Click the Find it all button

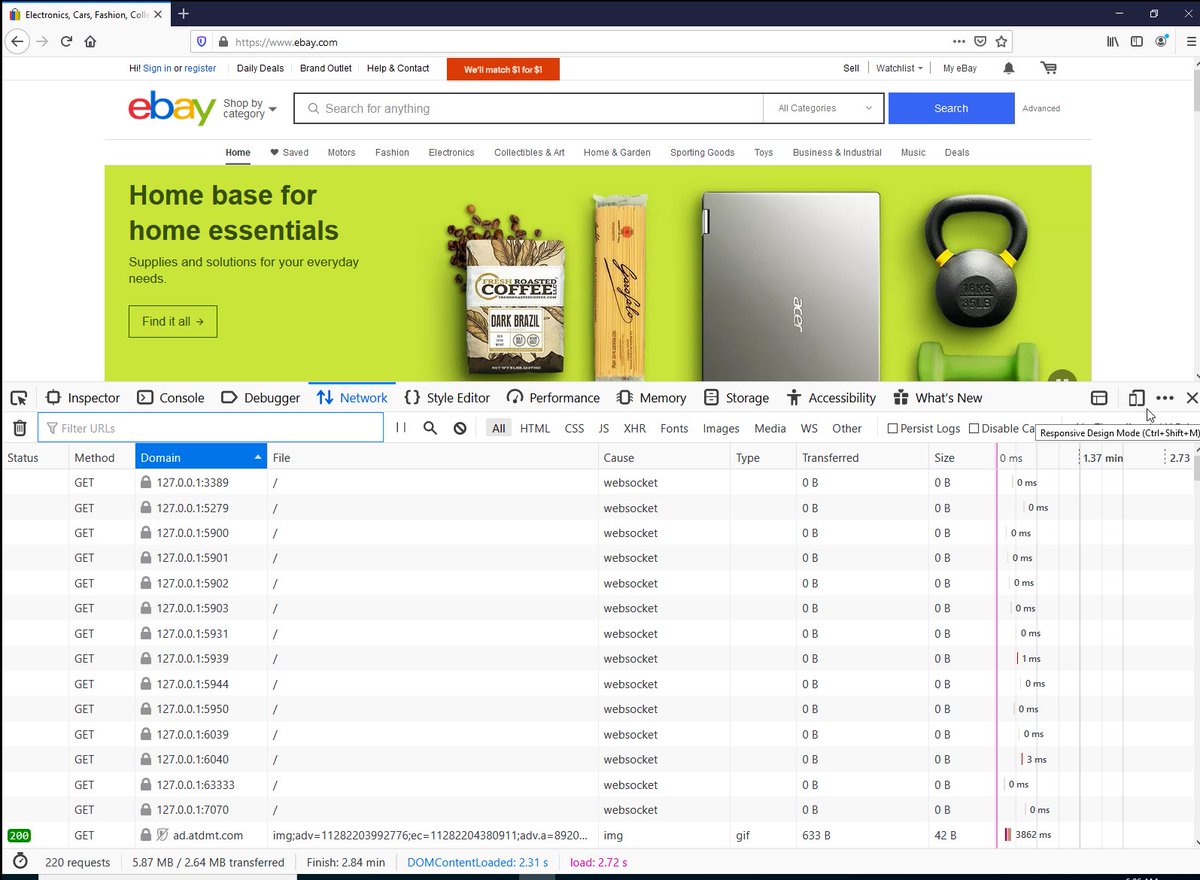point(172,321)
